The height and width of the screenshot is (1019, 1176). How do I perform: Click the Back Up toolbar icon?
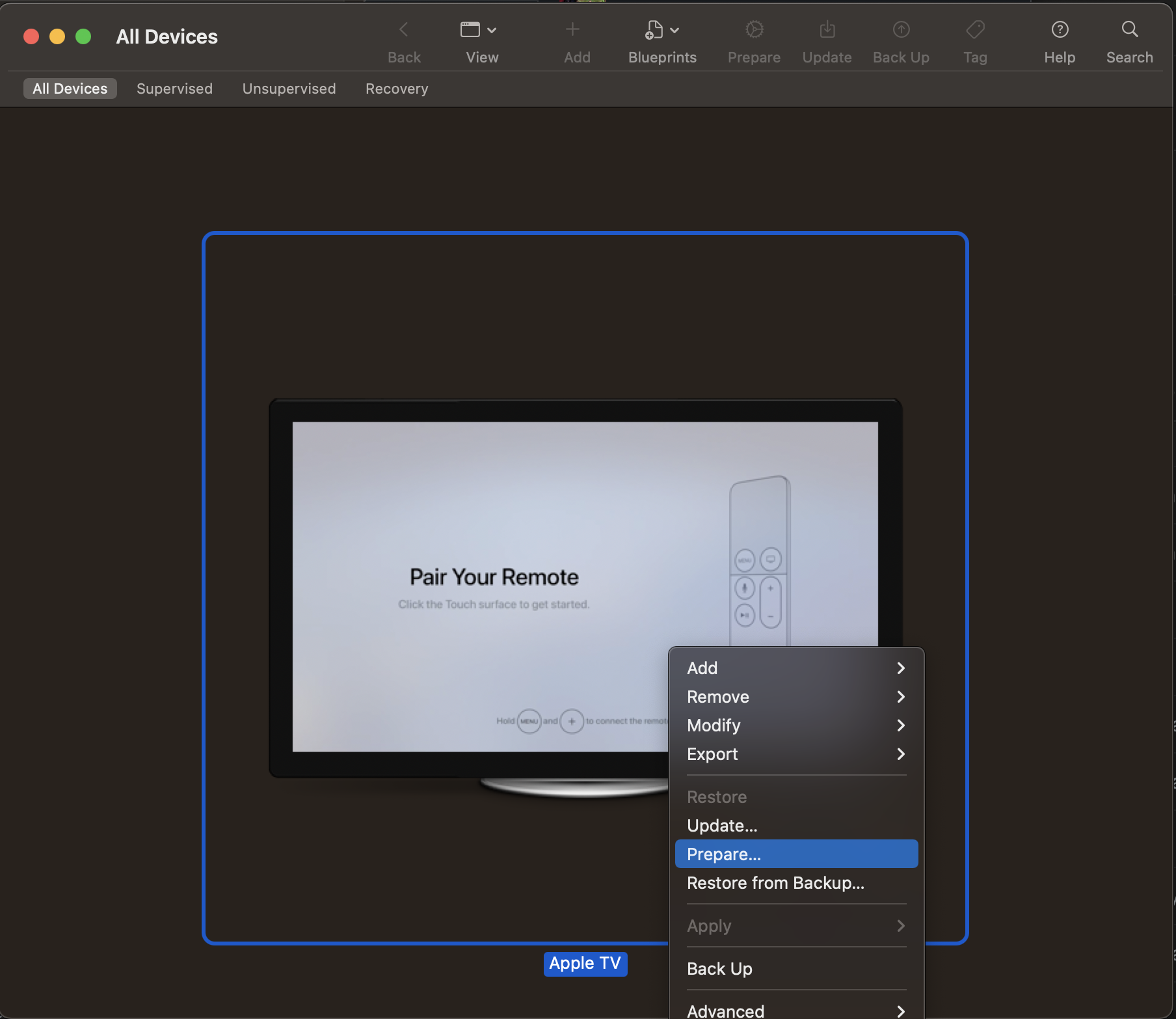[x=902, y=30]
